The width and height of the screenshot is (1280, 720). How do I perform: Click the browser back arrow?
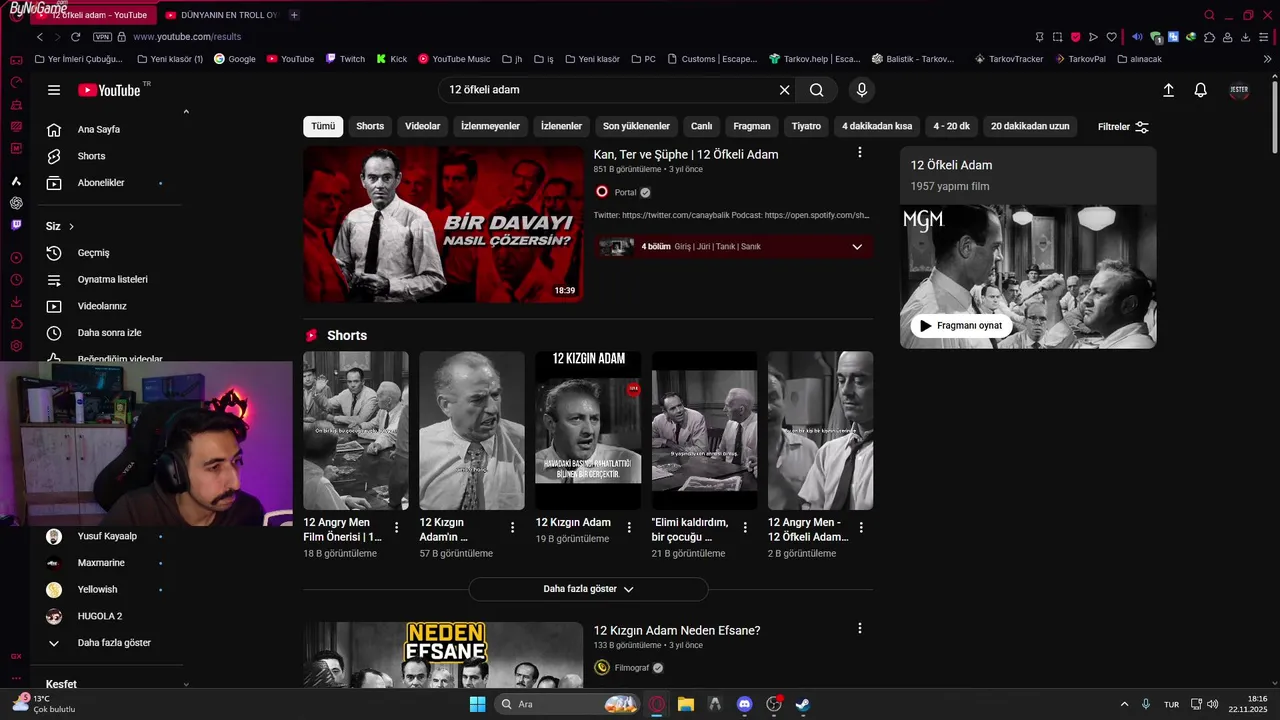[x=40, y=37]
